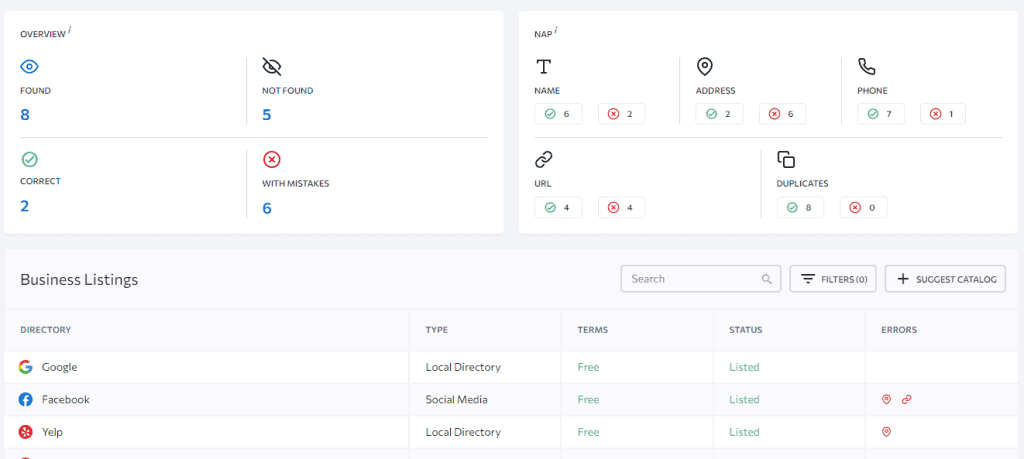Filter by incorrect Name count 2
Screen dimensions: 1024x459
click(621, 114)
